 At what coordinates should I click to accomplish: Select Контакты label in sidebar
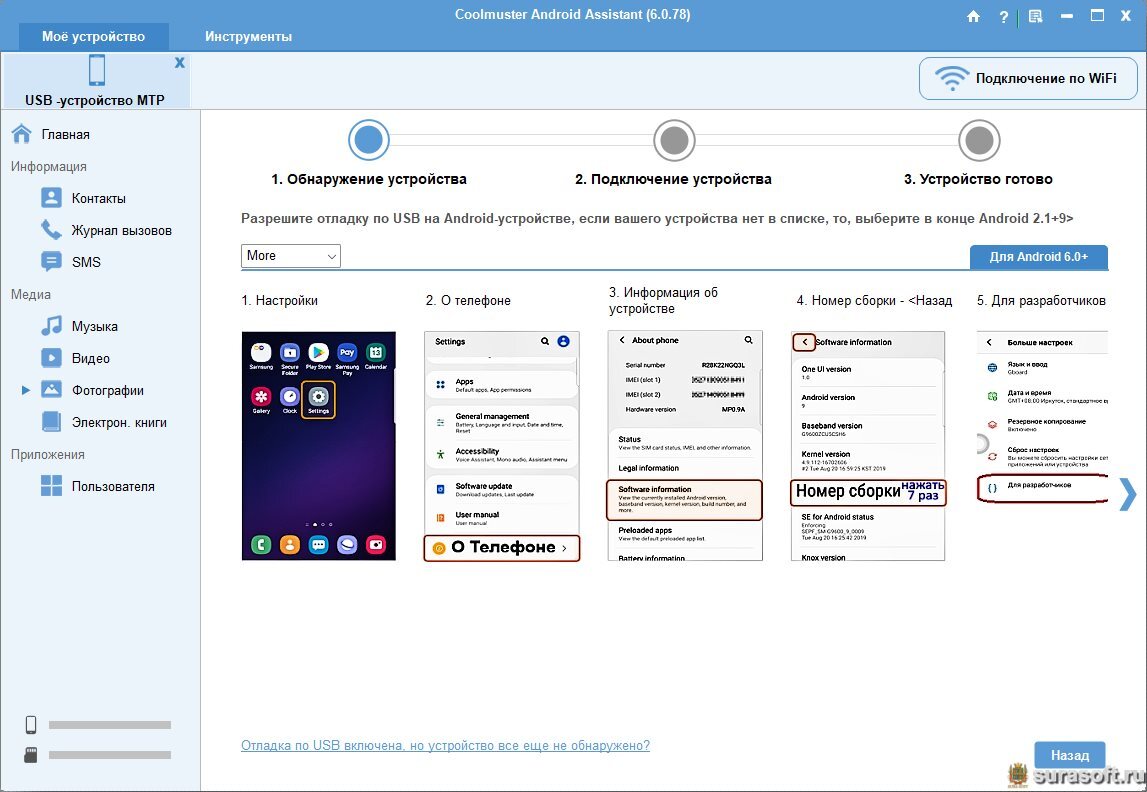click(99, 198)
